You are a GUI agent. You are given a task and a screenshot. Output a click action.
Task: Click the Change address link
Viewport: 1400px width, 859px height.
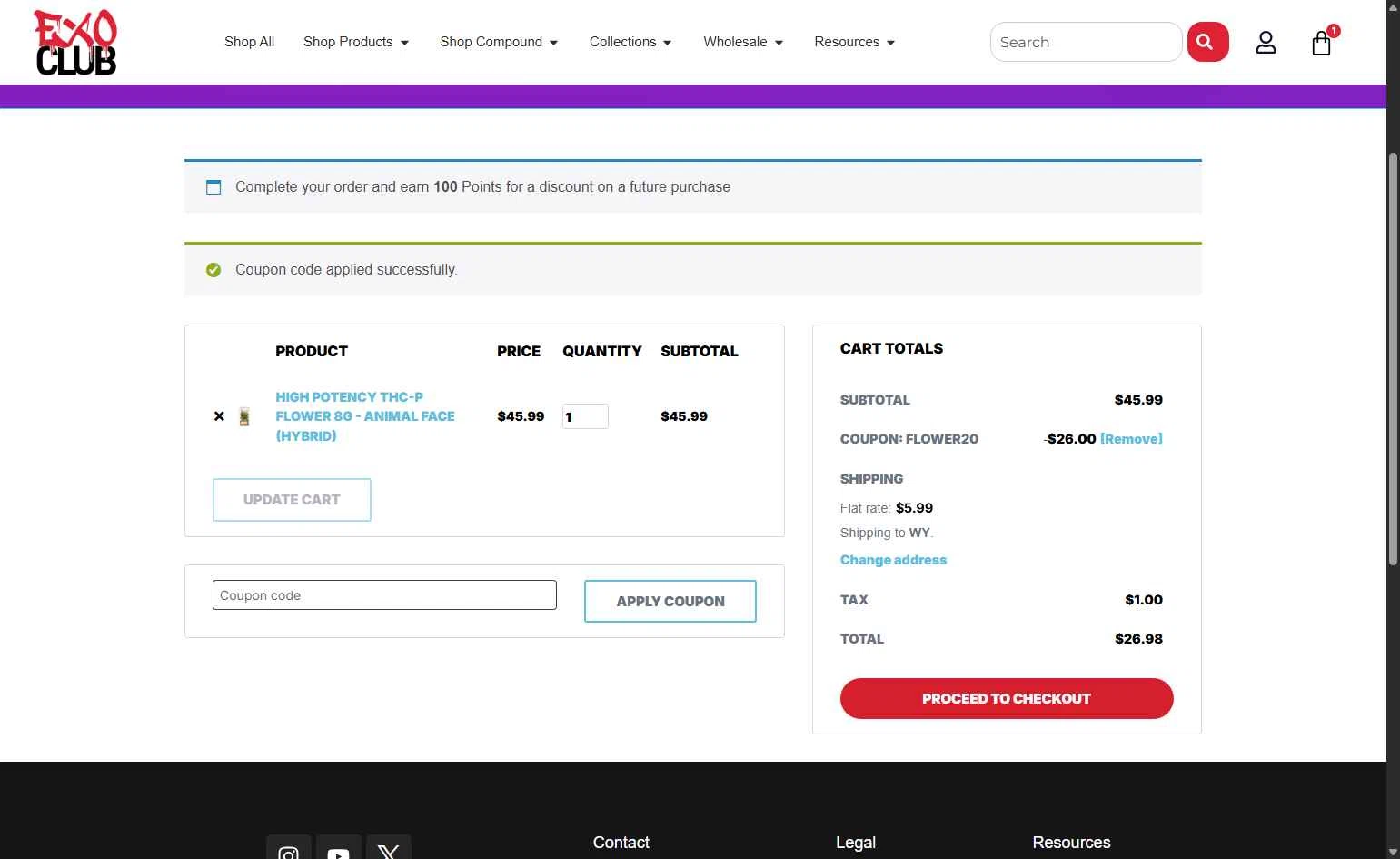pyautogui.click(x=893, y=560)
